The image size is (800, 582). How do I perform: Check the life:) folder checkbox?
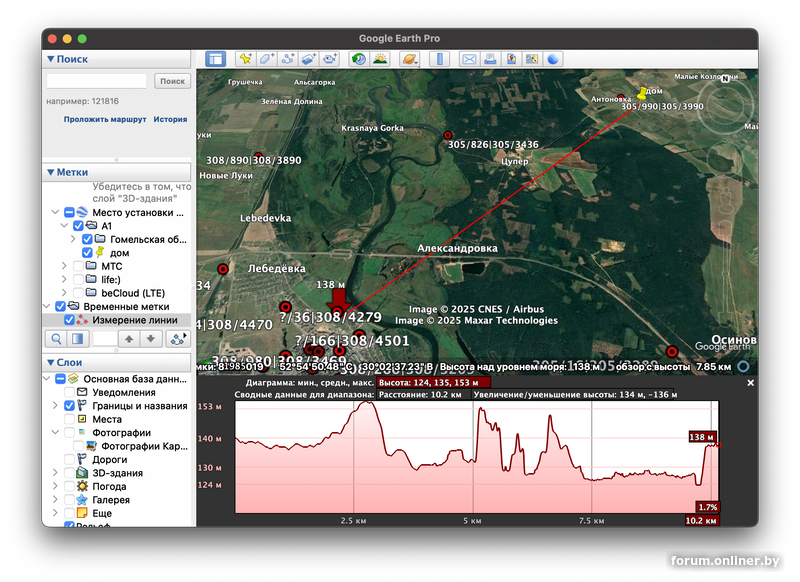[x=78, y=280]
